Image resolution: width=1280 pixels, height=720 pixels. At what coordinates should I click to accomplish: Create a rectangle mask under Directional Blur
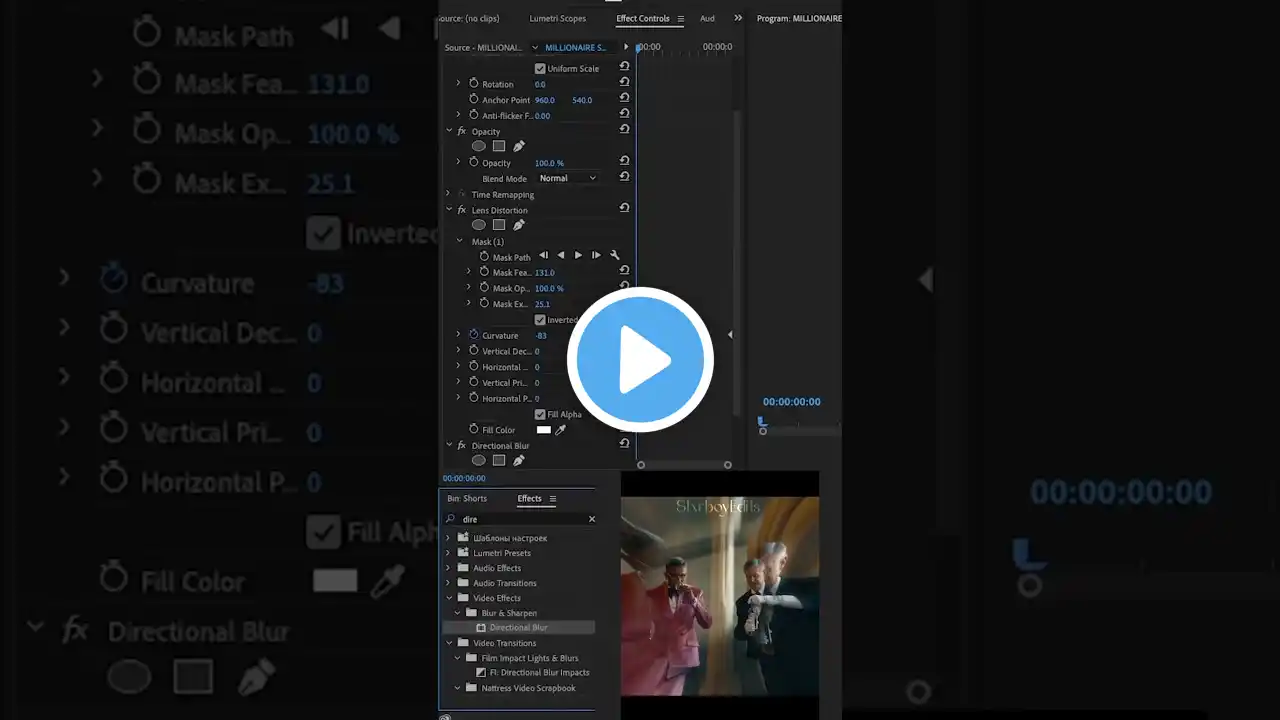pos(499,460)
